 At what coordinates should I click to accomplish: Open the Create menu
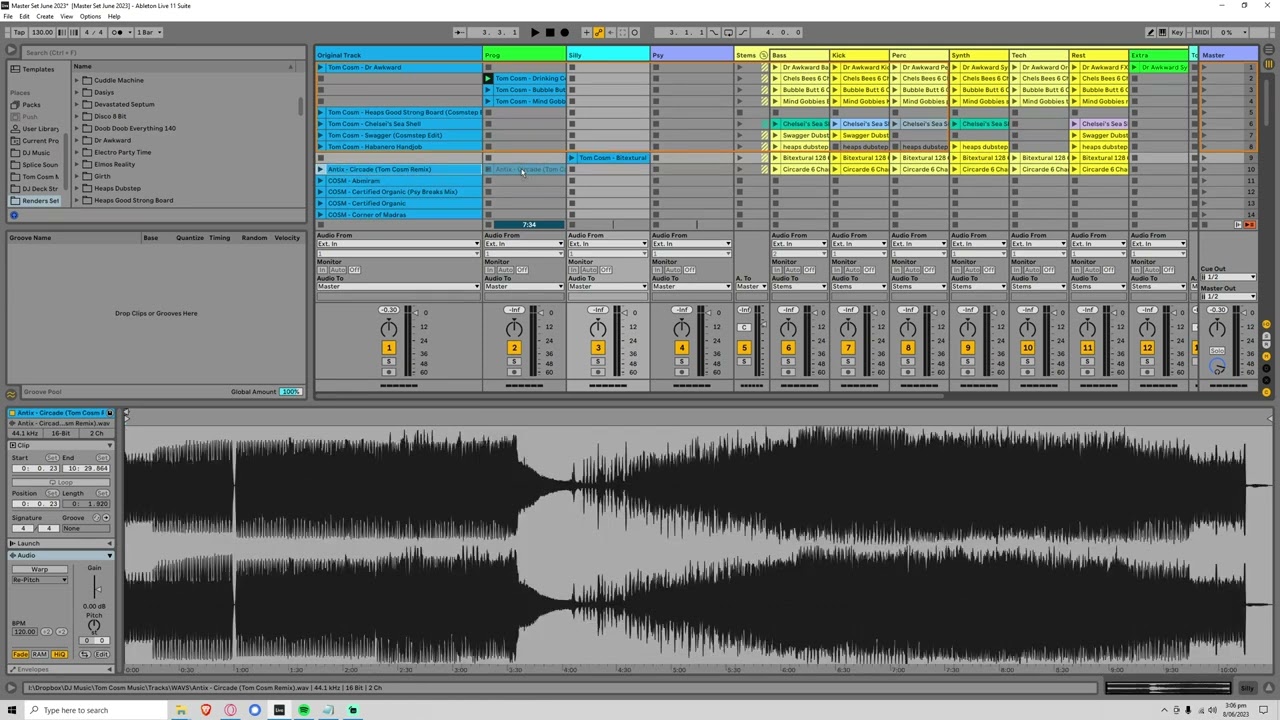click(45, 16)
